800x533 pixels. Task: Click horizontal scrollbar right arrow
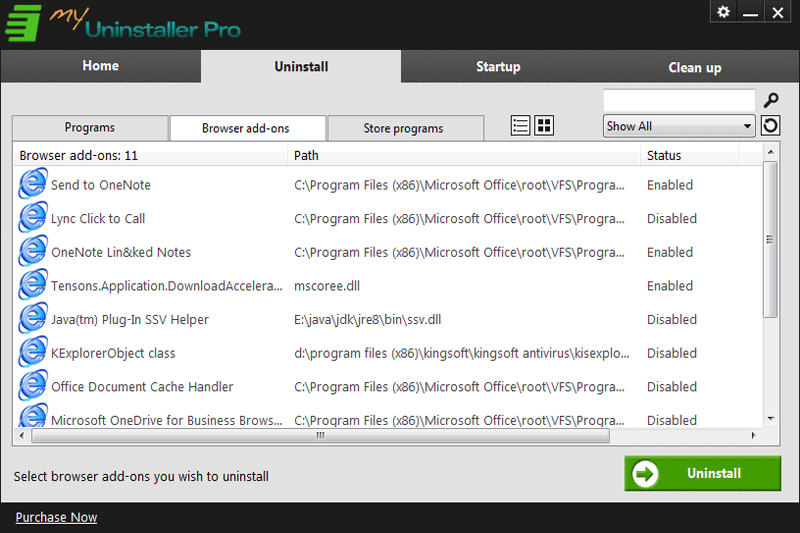[754, 436]
